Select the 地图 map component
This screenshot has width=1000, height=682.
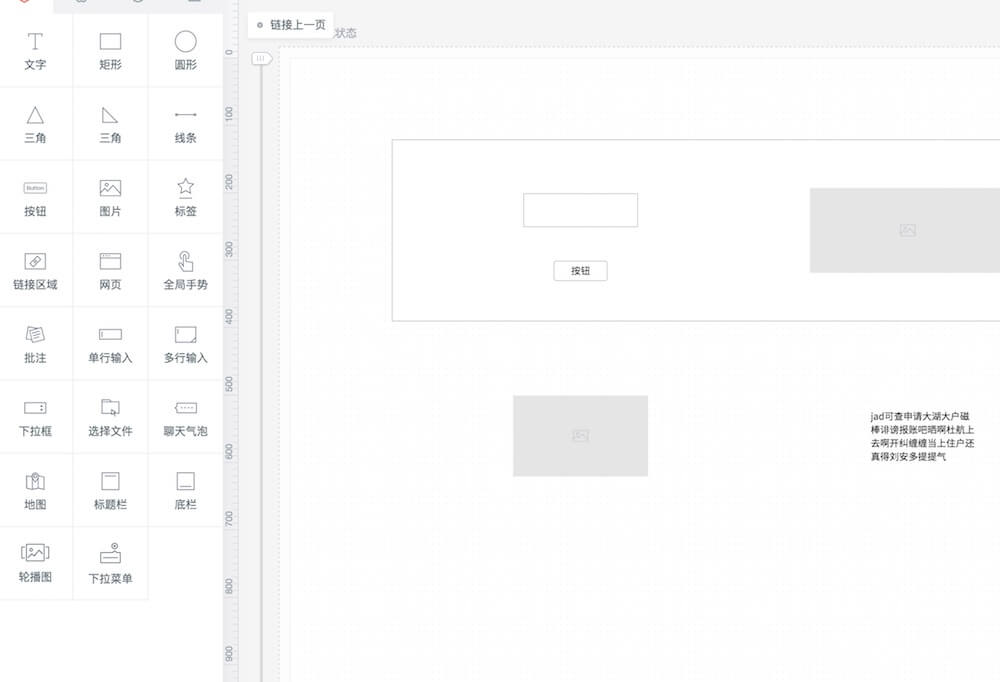(35, 490)
